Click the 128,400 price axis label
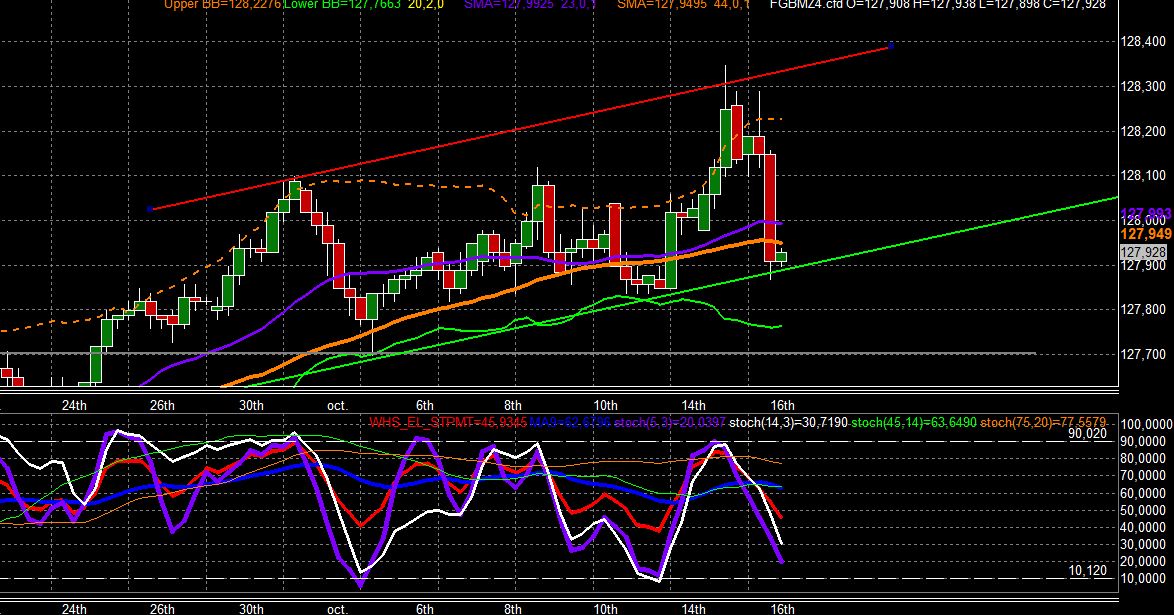The image size is (1174, 615). (1143, 42)
